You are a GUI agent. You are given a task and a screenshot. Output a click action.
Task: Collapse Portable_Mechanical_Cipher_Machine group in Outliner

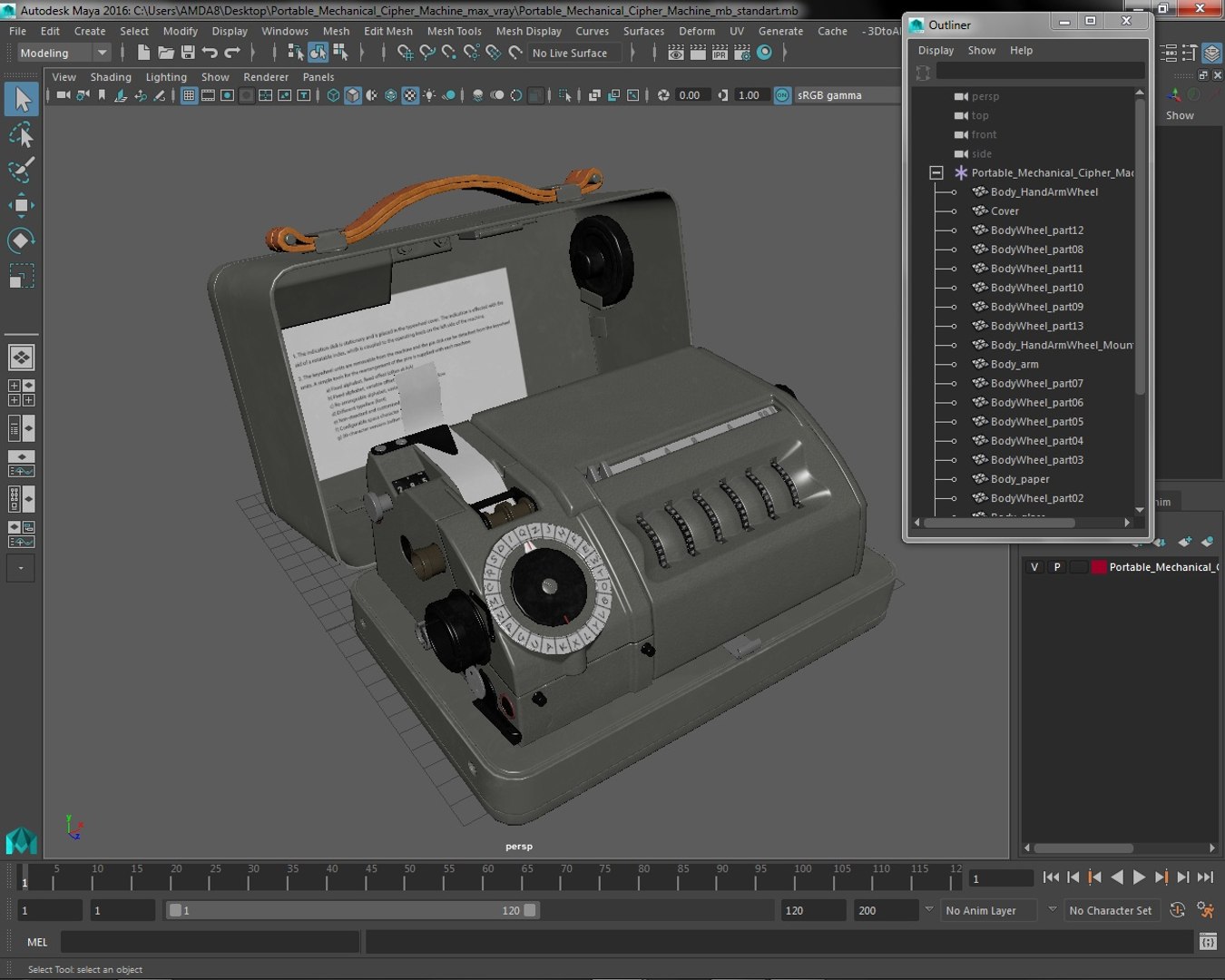(x=936, y=172)
